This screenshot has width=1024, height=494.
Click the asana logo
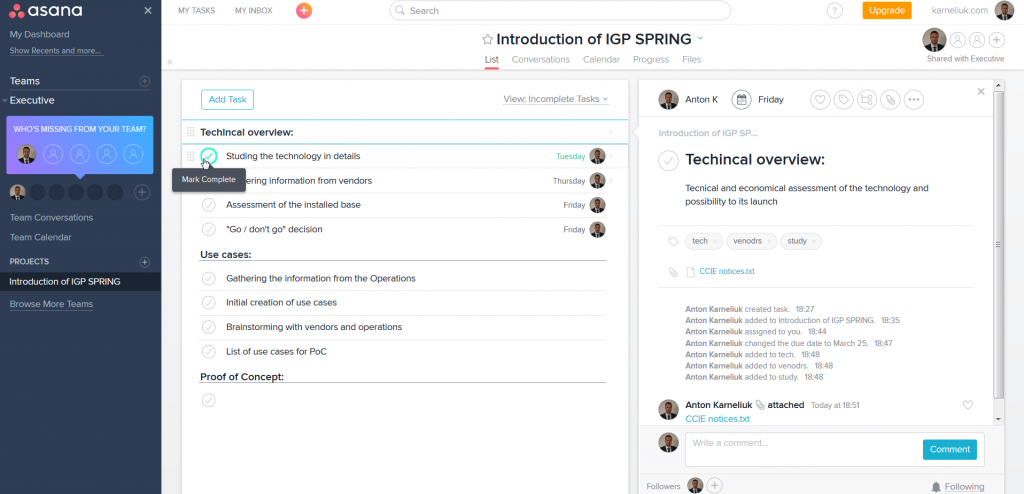coord(46,10)
